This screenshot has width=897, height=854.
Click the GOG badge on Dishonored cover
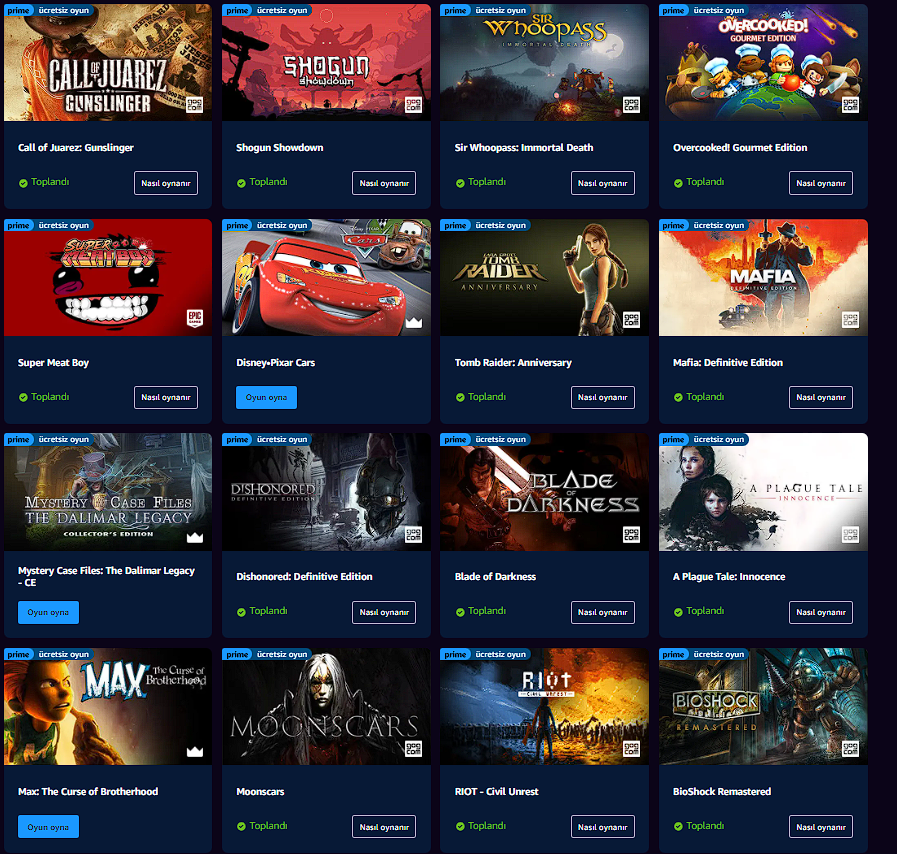click(x=413, y=534)
